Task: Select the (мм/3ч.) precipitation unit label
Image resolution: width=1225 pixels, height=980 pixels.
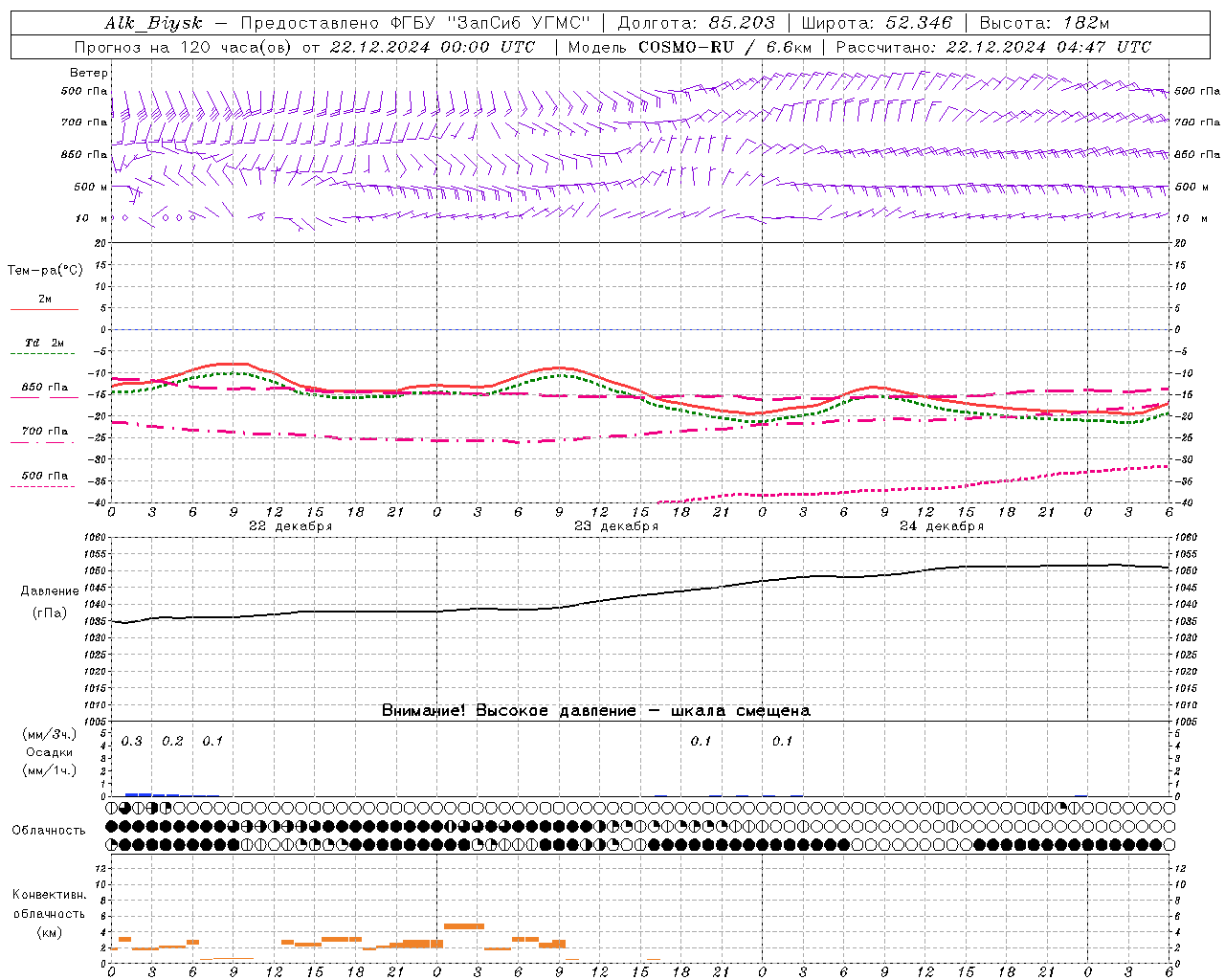Action: click(x=50, y=734)
